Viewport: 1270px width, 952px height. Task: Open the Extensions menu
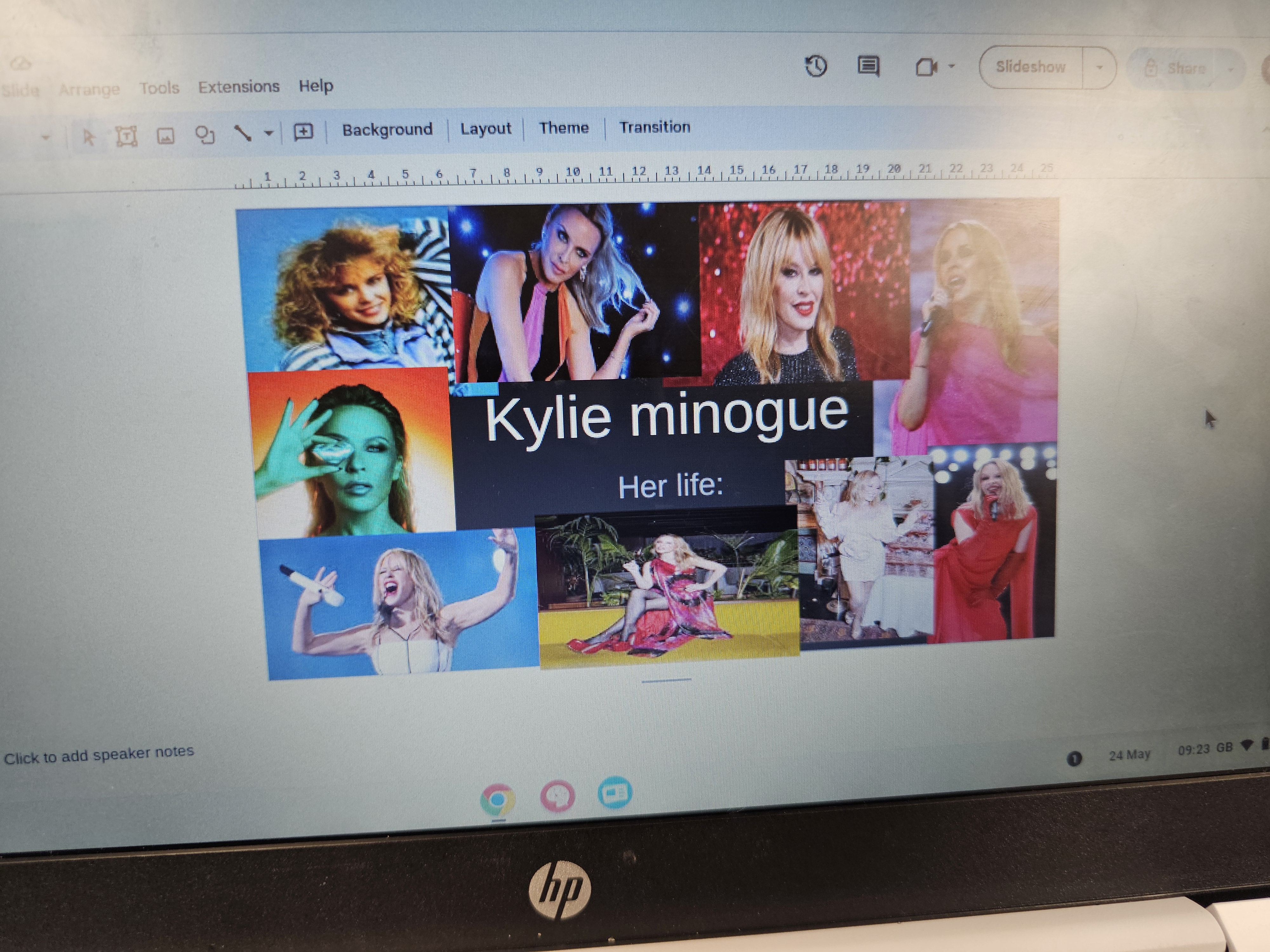[x=239, y=87]
